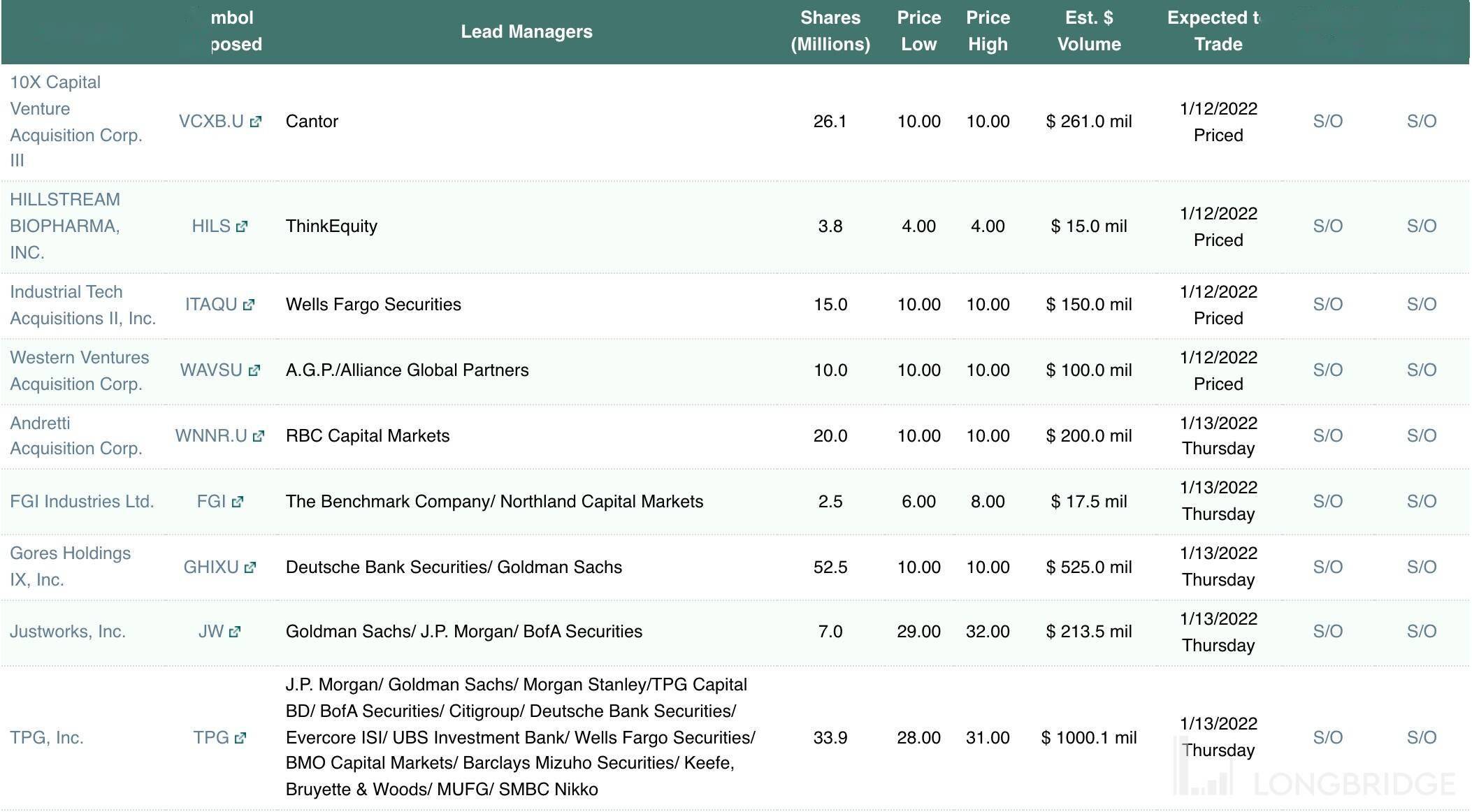Click the TPG symbol external link icon
The image size is (1472, 812).
point(240,738)
